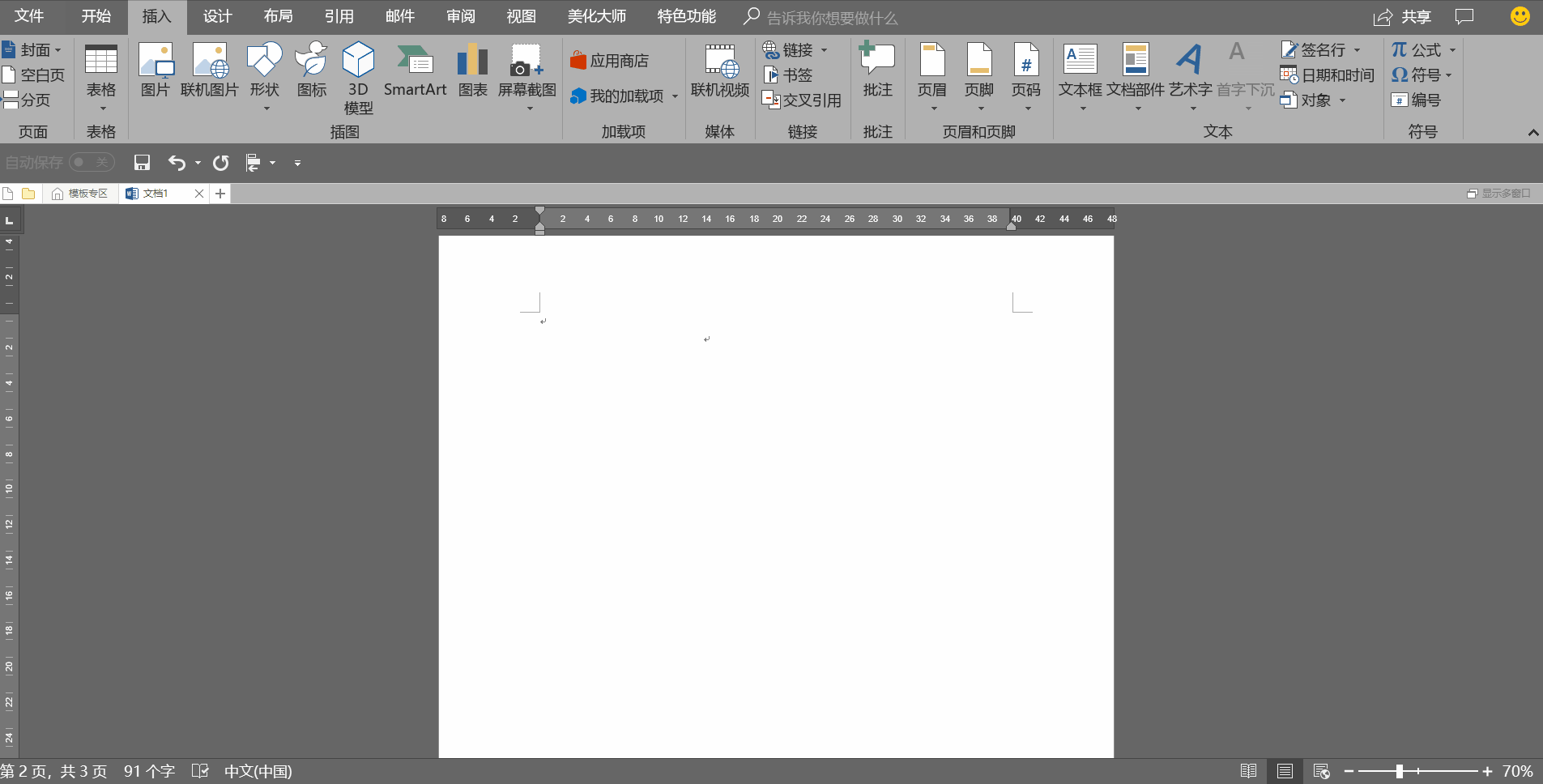Insert a new comment

[876, 71]
